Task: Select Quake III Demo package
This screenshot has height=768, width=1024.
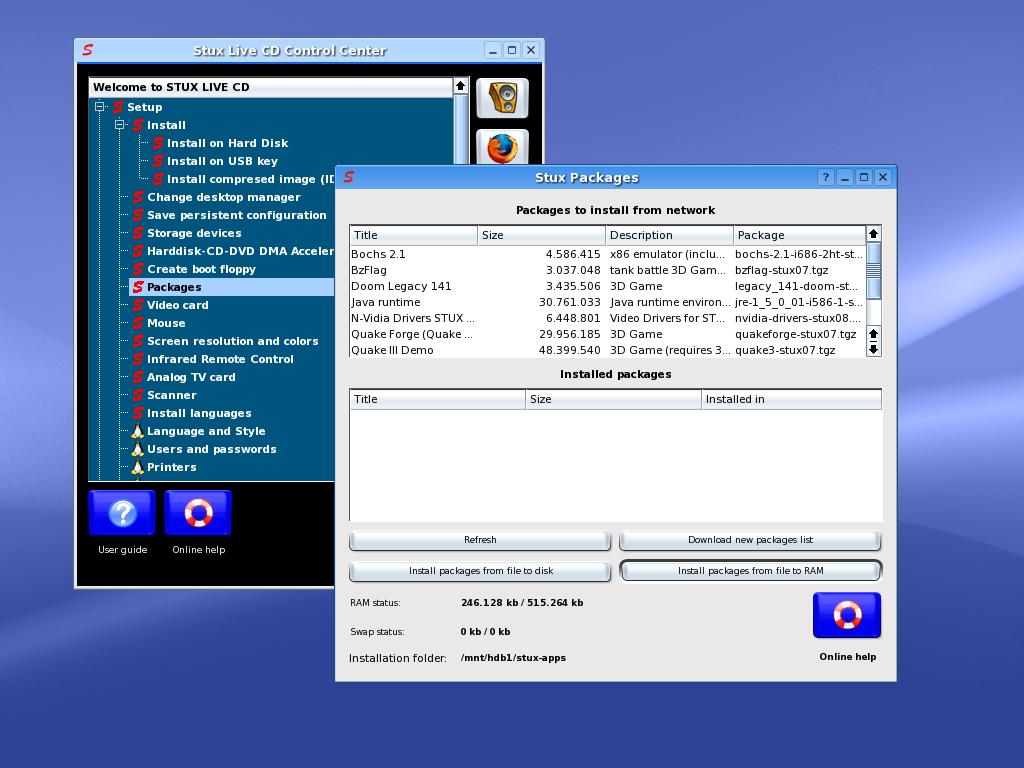Action: point(607,350)
